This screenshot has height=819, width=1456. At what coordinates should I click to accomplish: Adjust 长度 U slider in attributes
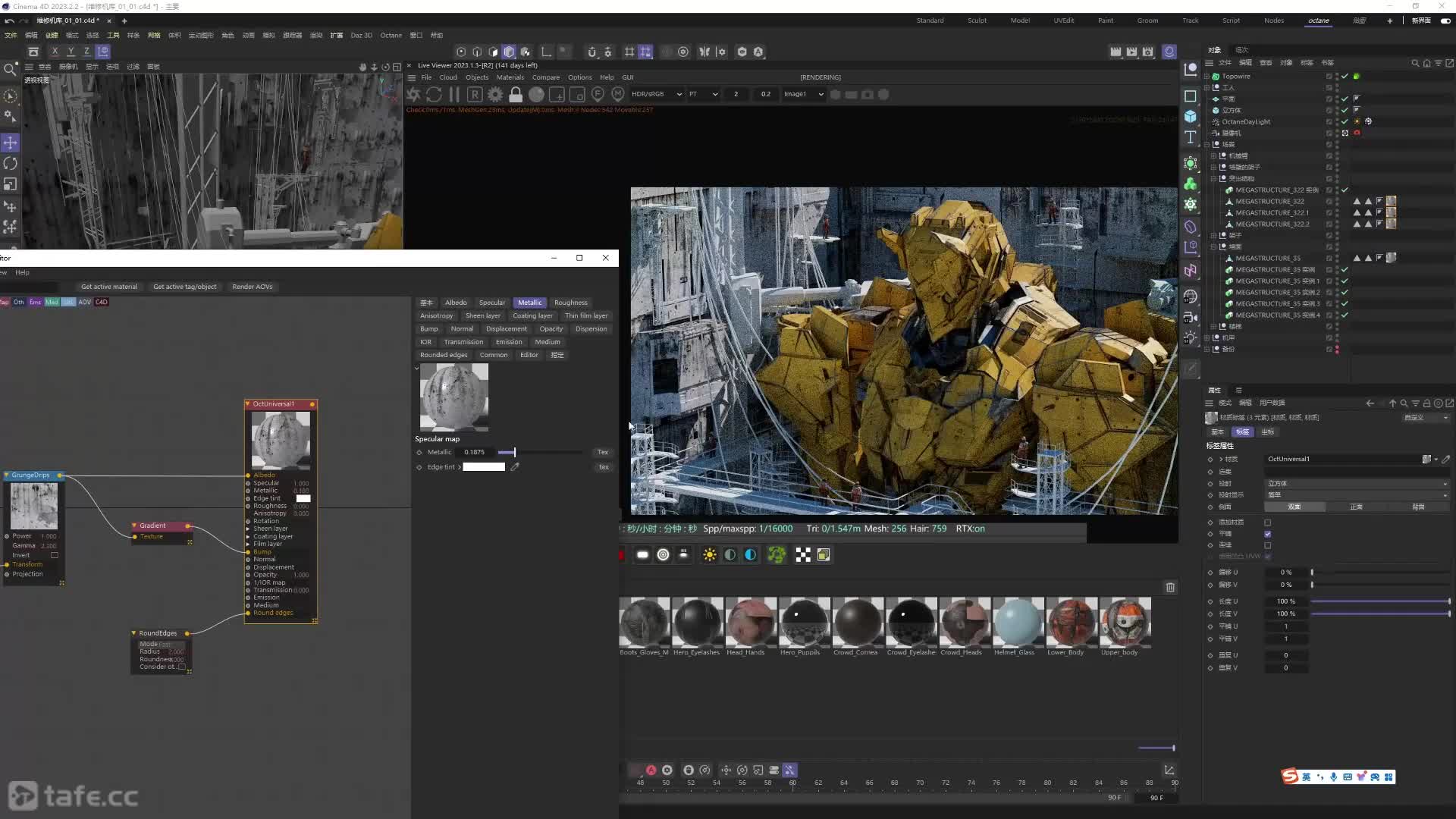click(1381, 601)
